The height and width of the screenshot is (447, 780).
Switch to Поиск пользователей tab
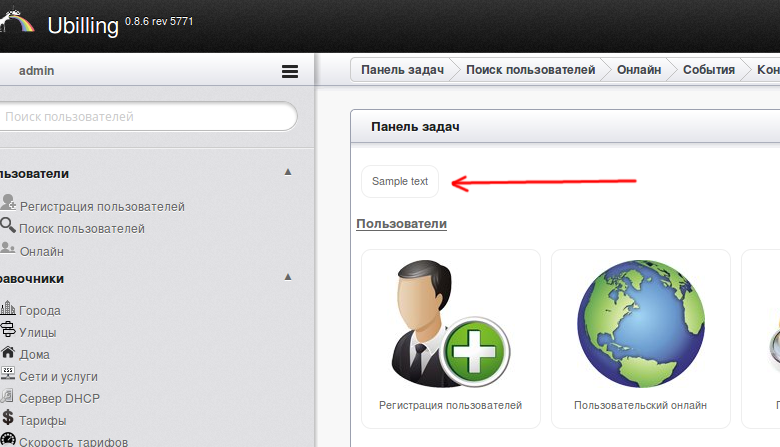click(530, 69)
